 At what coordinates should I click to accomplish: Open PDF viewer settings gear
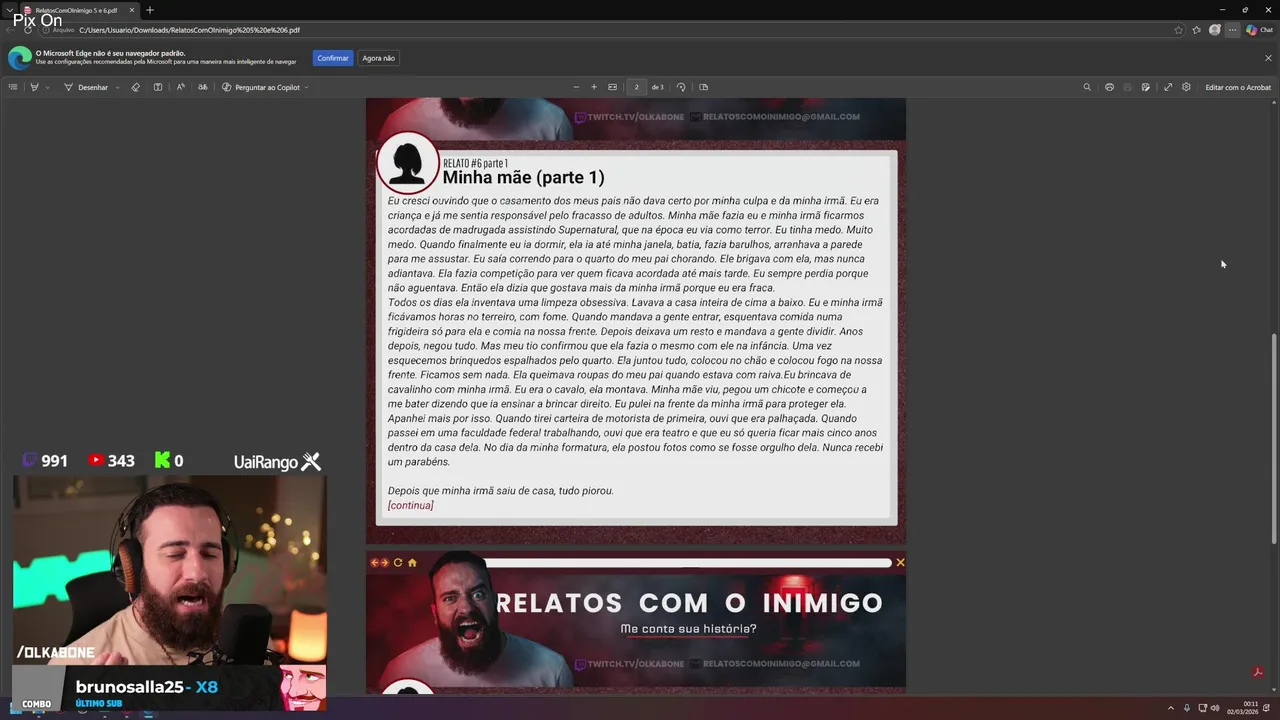coord(1186,87)
